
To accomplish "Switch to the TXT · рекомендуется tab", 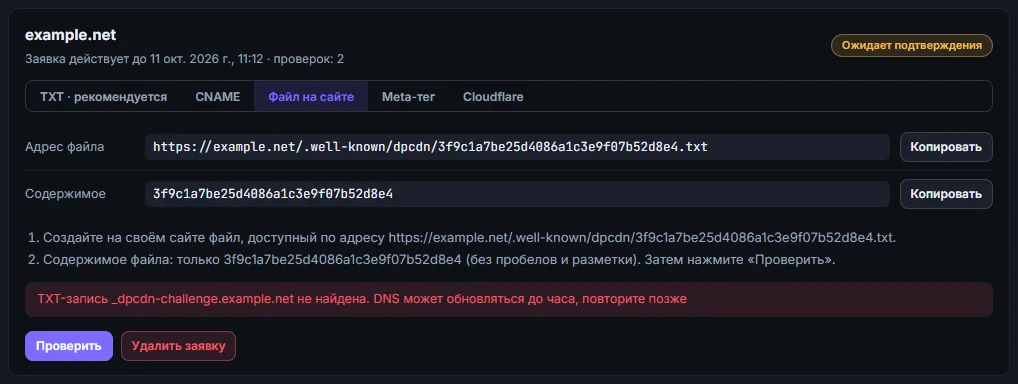I will 103,97.
